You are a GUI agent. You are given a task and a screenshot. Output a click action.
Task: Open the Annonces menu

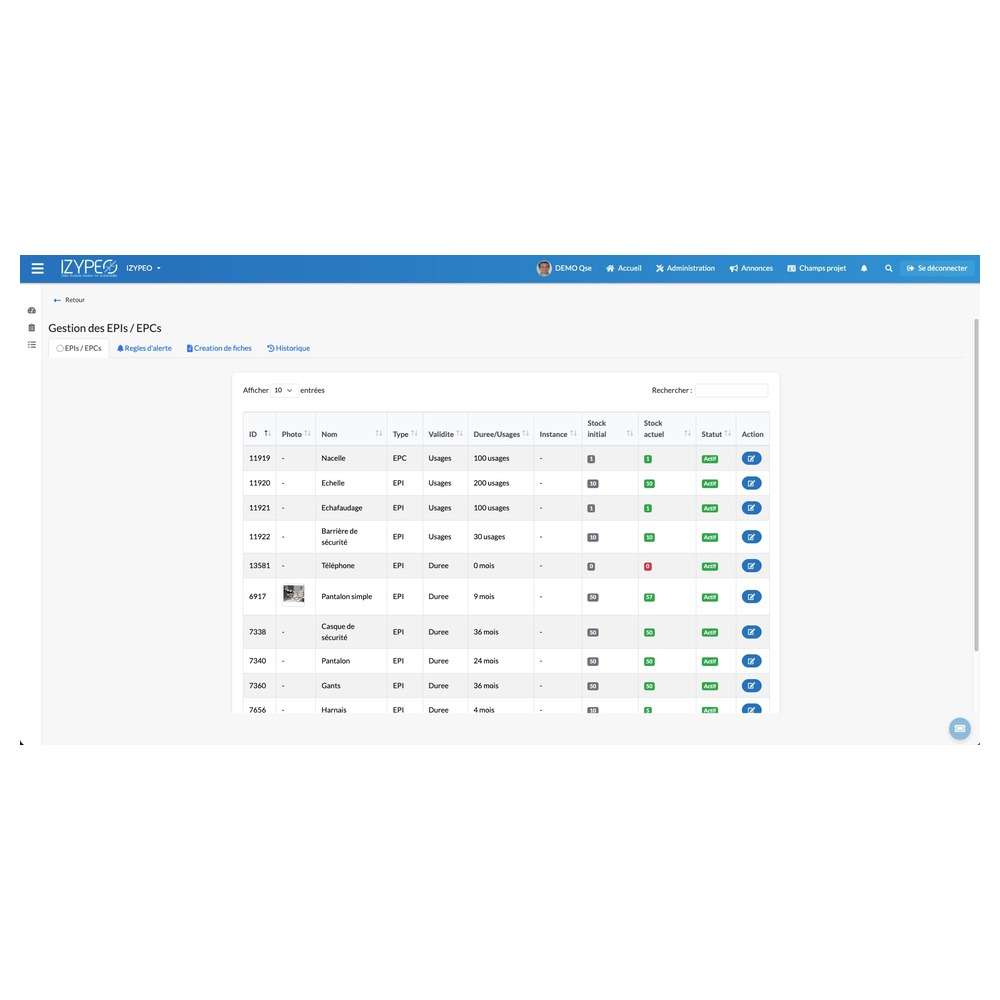pos(751,268)
